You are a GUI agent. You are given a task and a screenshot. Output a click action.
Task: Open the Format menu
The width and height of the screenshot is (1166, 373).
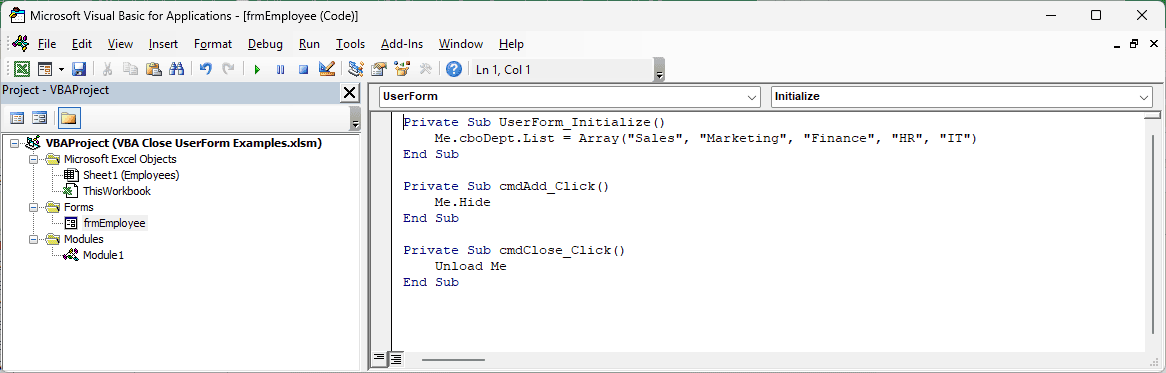tap(213, 44)
